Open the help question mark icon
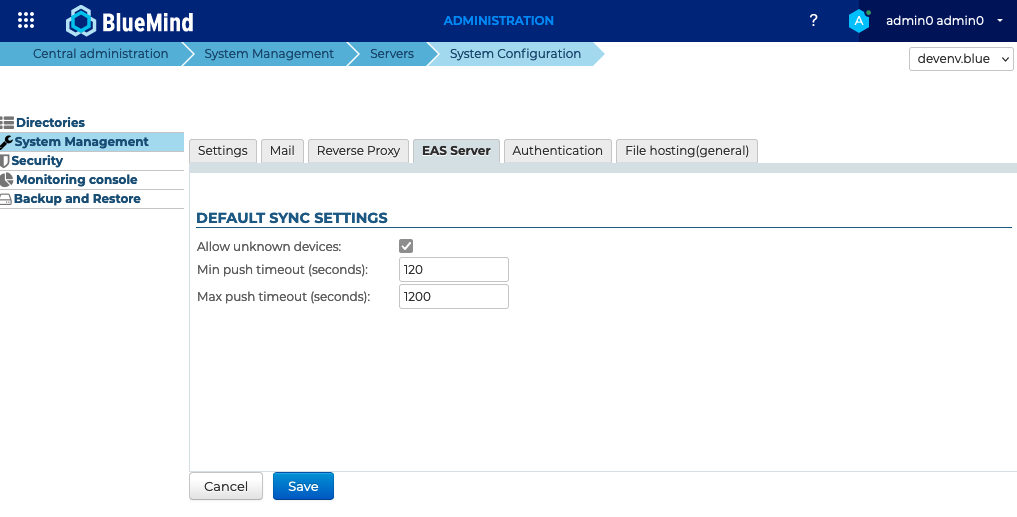1017x517 pixels. pyautogui.click(x=813, y=20)
